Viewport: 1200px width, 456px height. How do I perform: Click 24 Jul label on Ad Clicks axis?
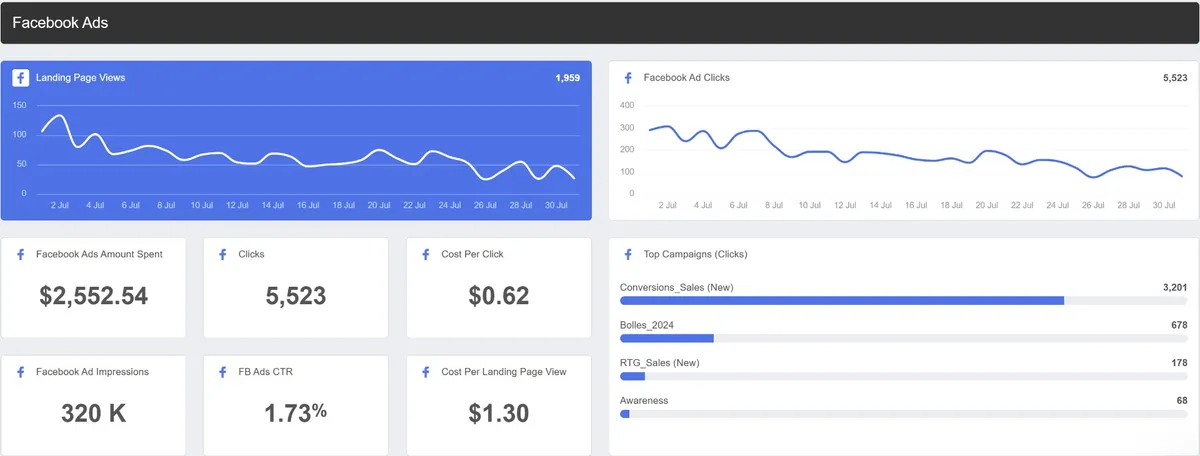[x=1057, y=205]
